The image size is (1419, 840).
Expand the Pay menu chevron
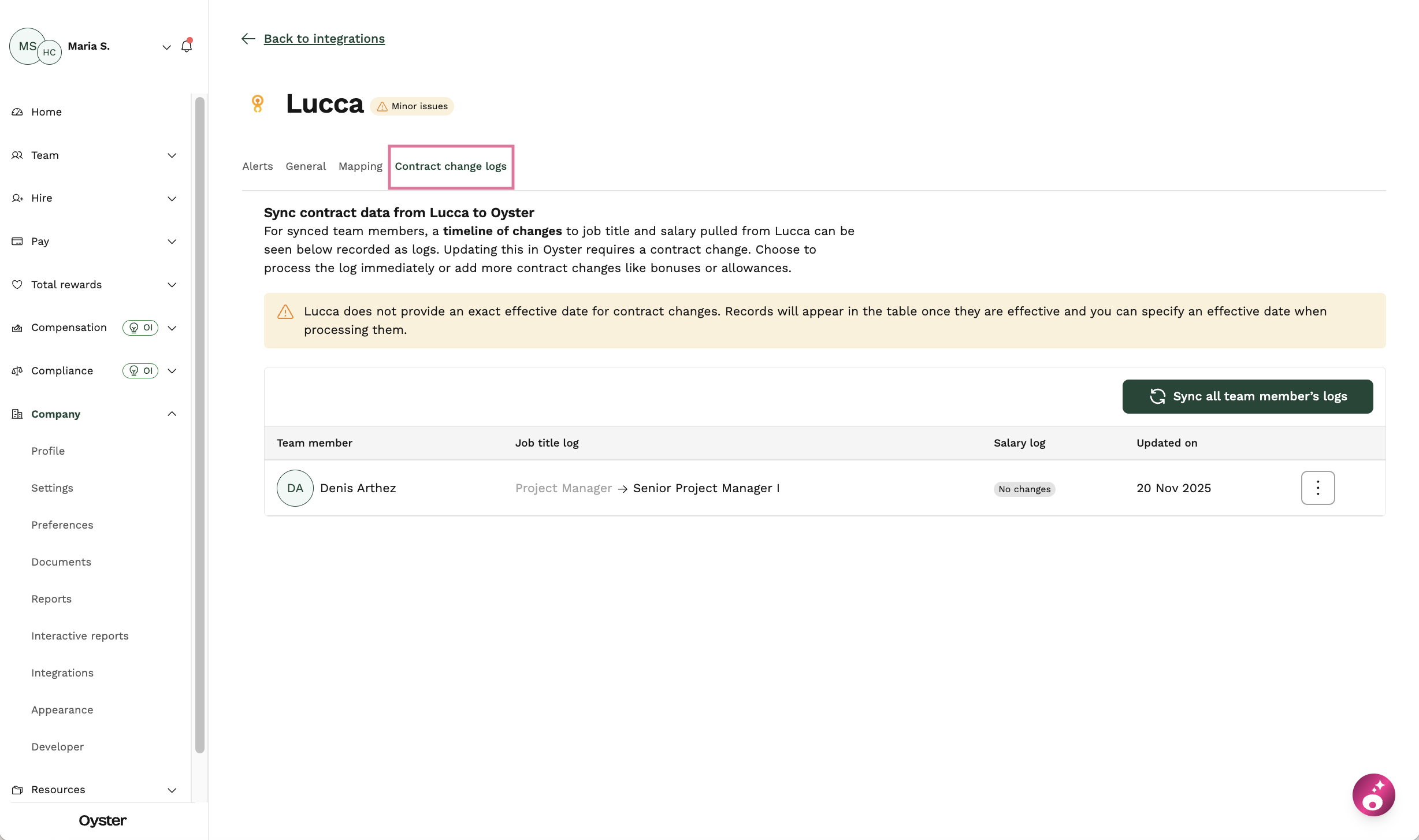point(172,241)
